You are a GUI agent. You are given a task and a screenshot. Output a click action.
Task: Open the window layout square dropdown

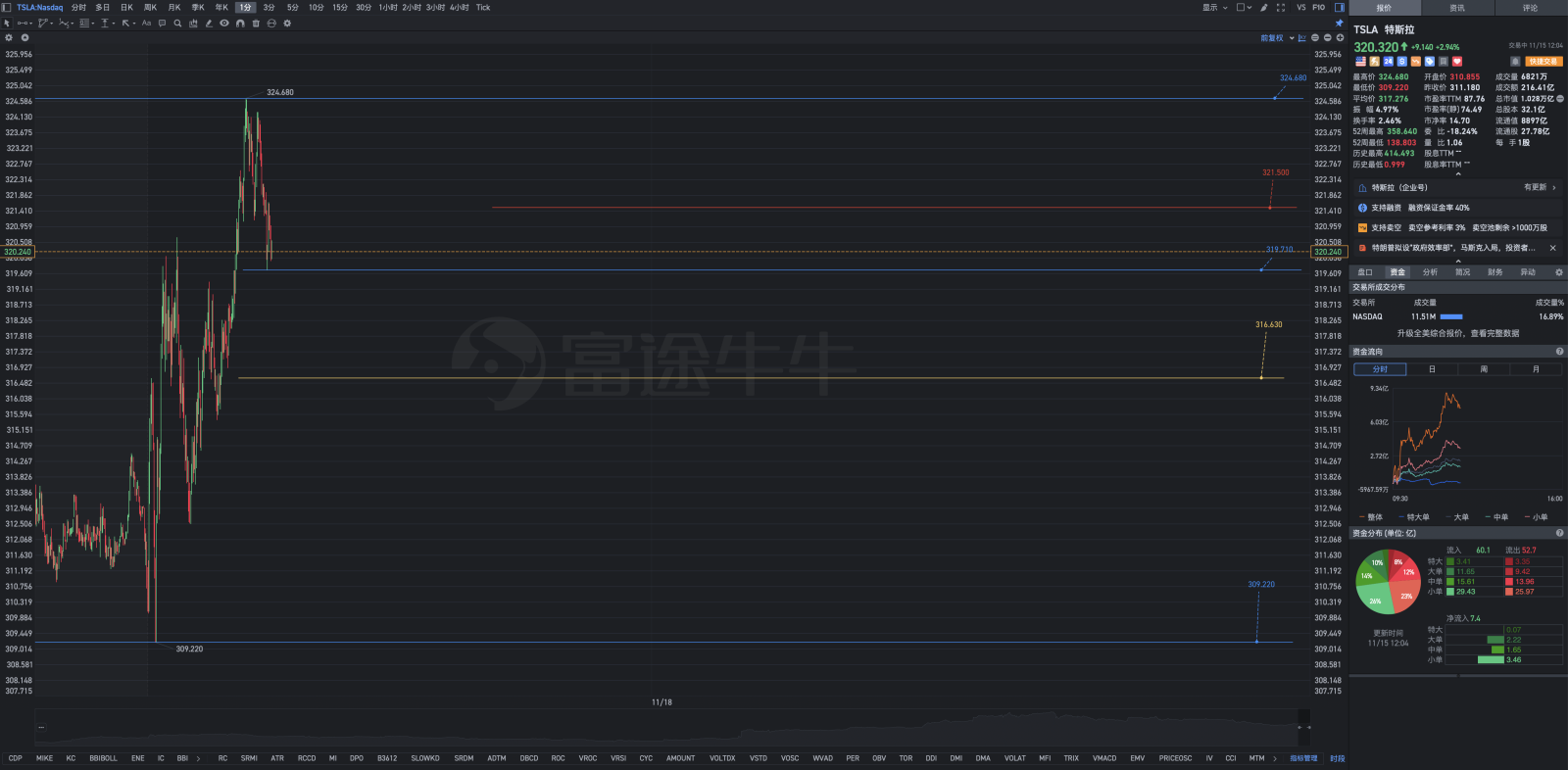point(1244,7)
